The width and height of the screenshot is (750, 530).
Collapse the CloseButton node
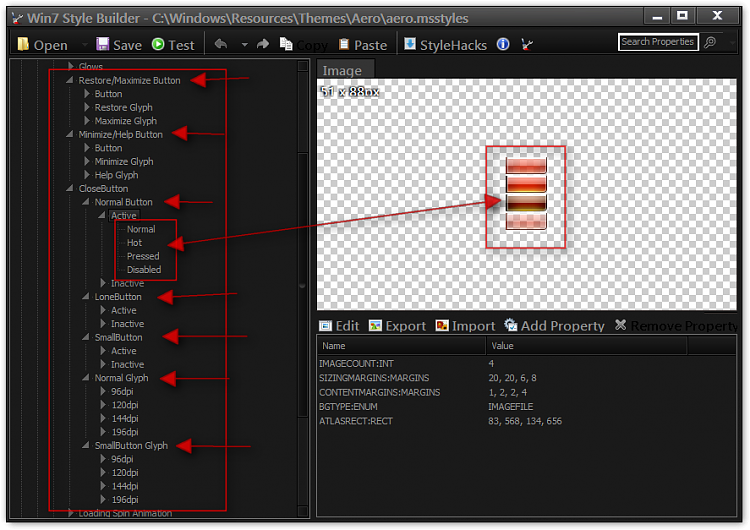70,188
